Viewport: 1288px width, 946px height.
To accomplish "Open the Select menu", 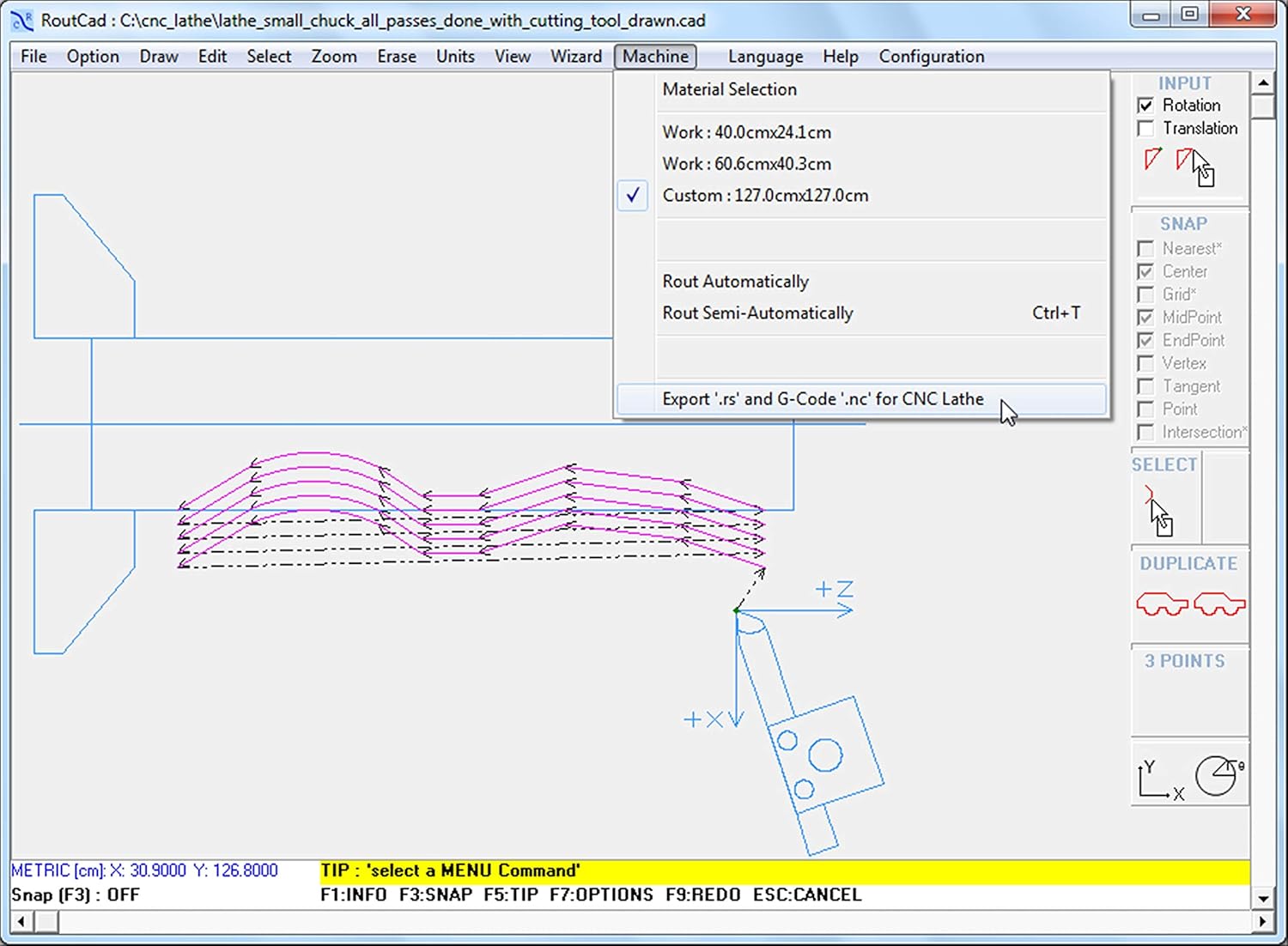I will coord(269,57).
